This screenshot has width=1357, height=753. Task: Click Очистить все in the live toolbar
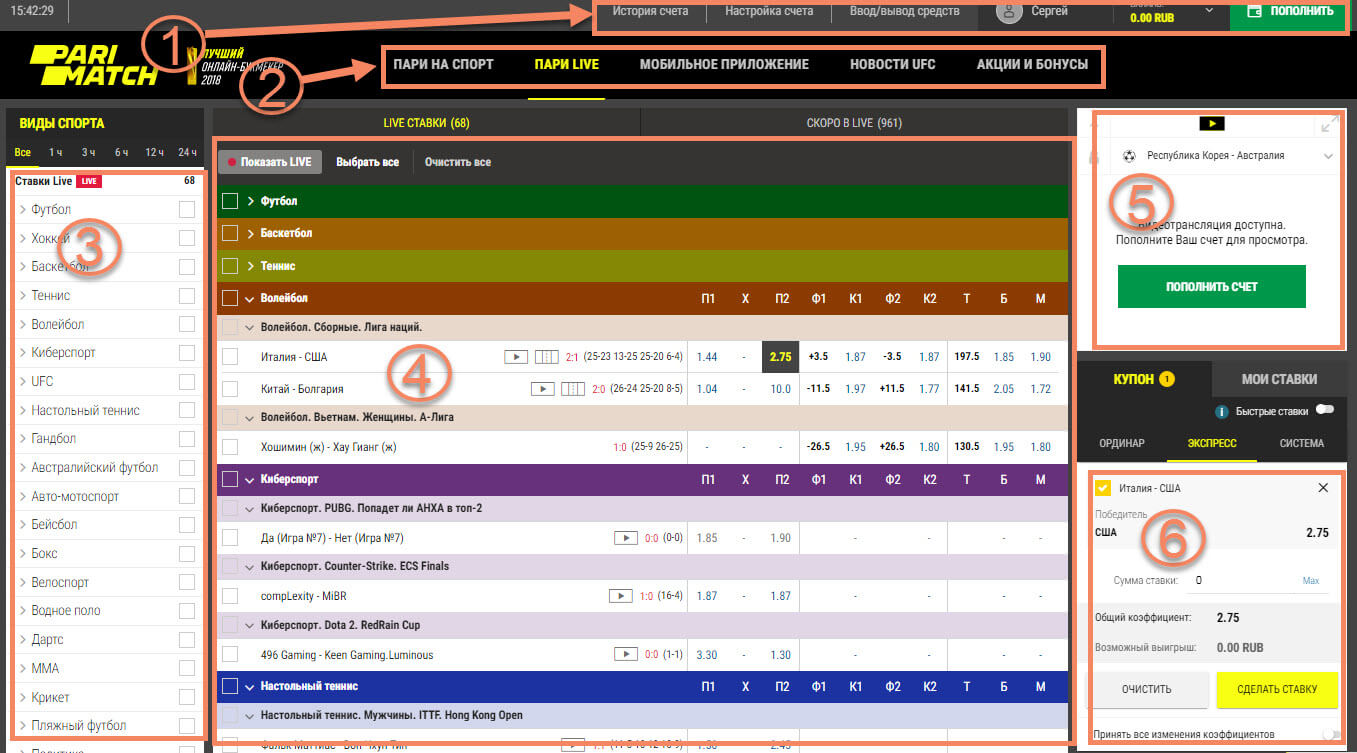click(x=458, y=162)
